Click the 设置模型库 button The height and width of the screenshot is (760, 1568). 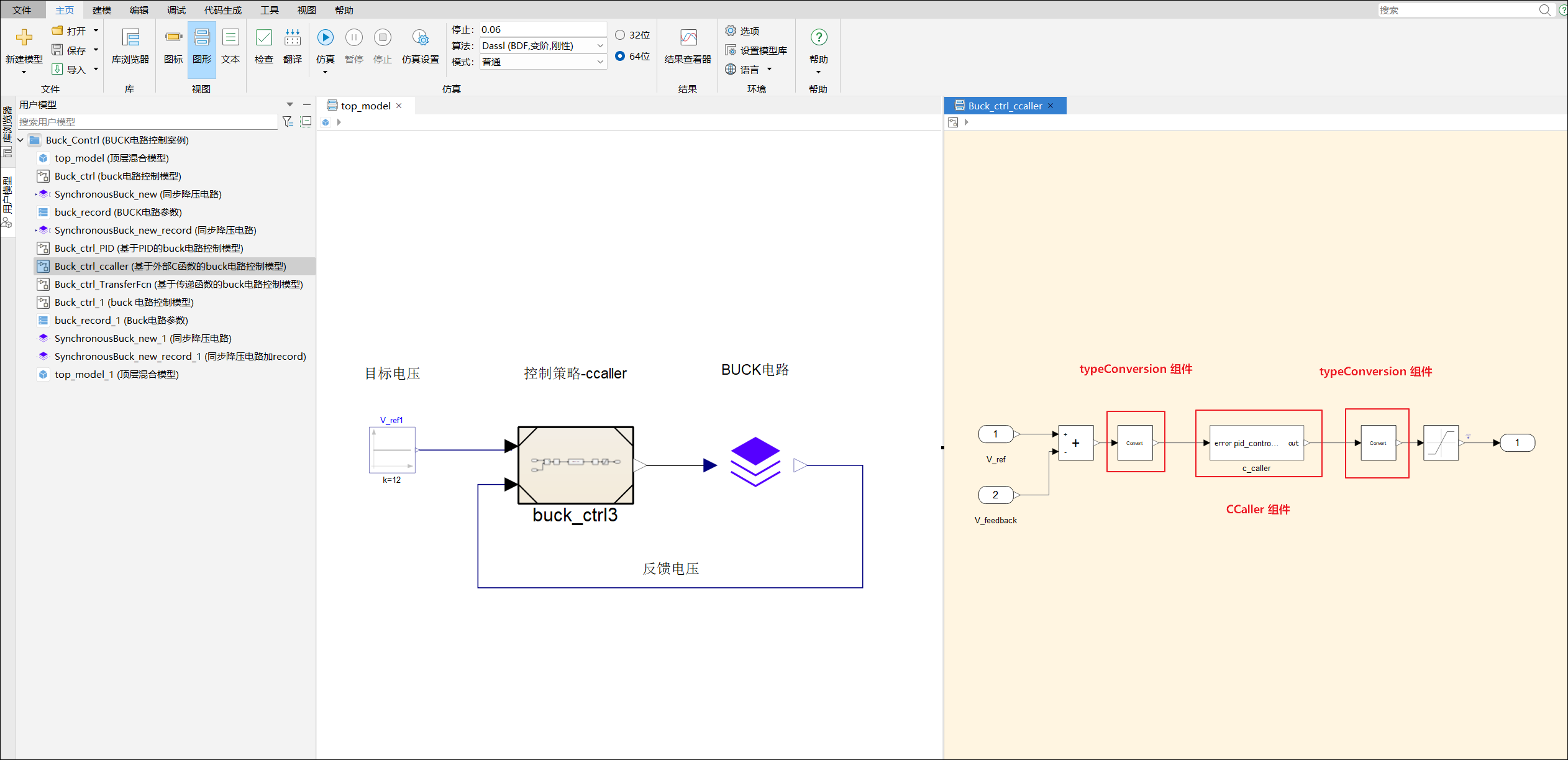pos(757,50)
